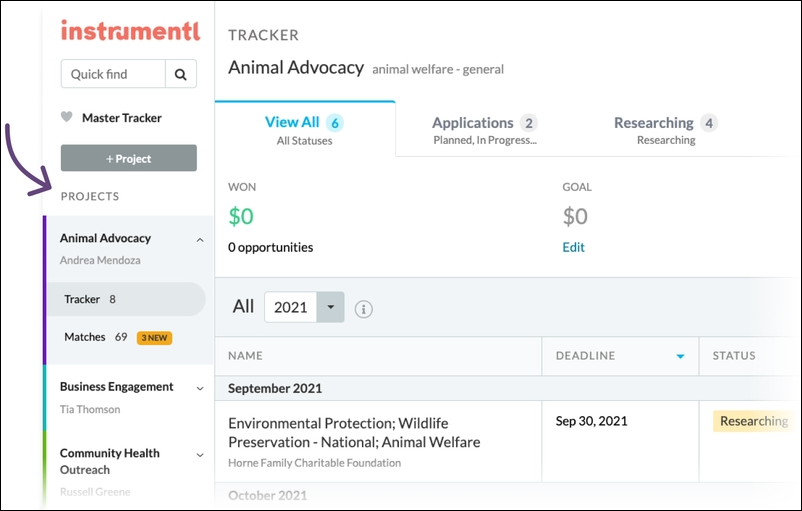802x511 pixels.
Task: Expand the Community Health Outreach project
Action: pyautogui.click(x=200, y=455)
